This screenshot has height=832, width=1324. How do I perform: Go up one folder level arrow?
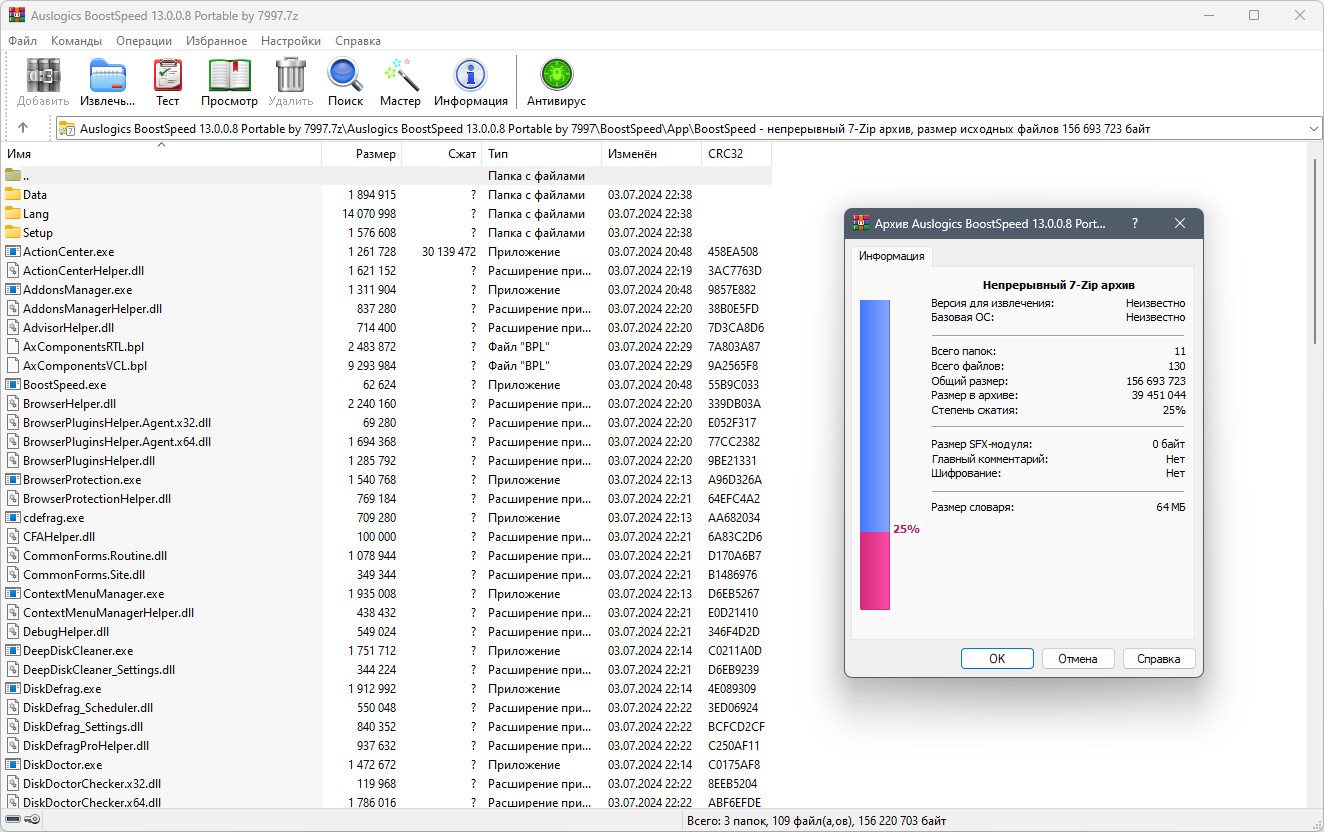click(23, 128)
